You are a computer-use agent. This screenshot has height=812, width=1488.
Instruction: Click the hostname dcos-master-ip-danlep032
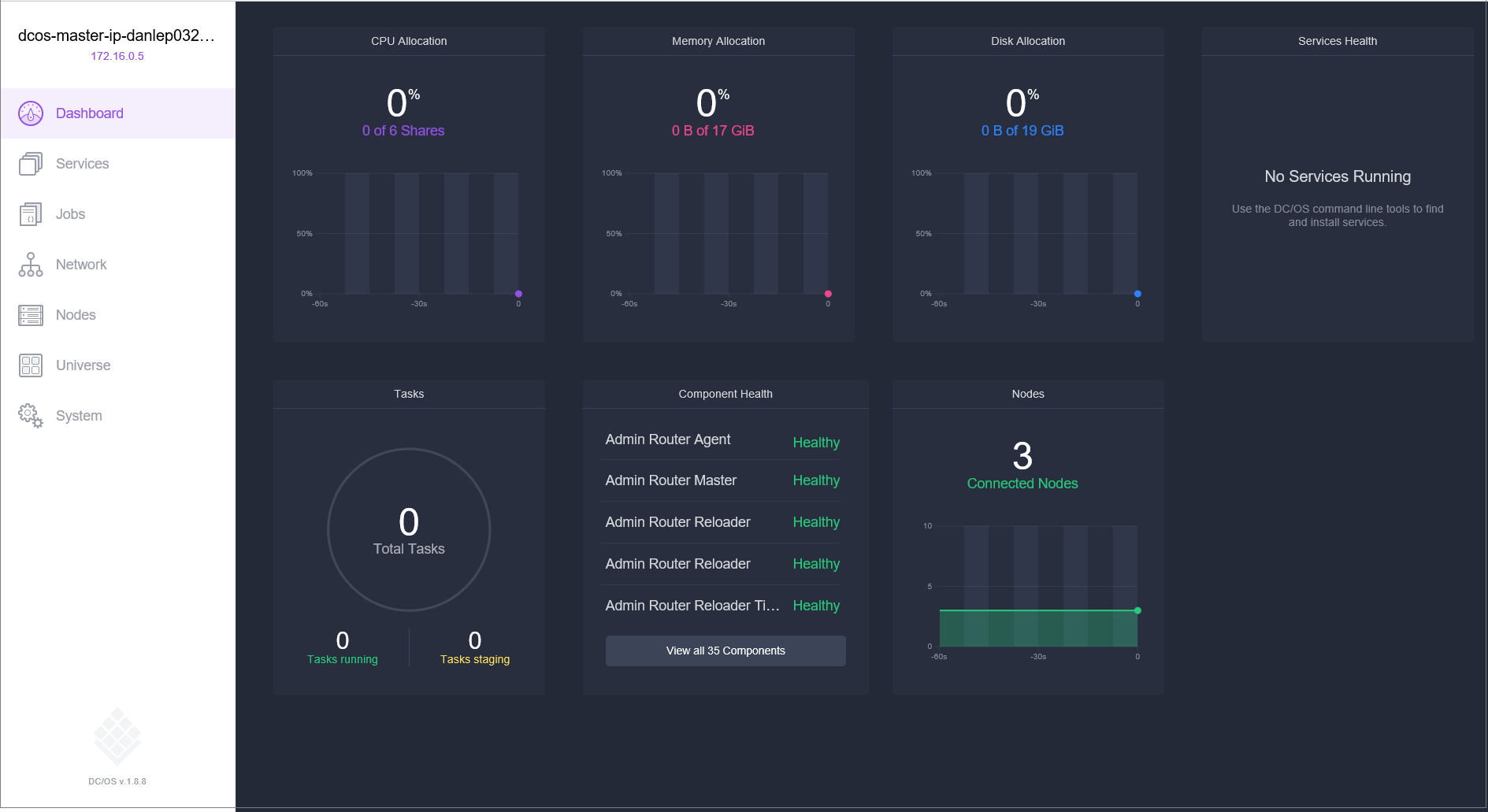[x=117, y=35]
